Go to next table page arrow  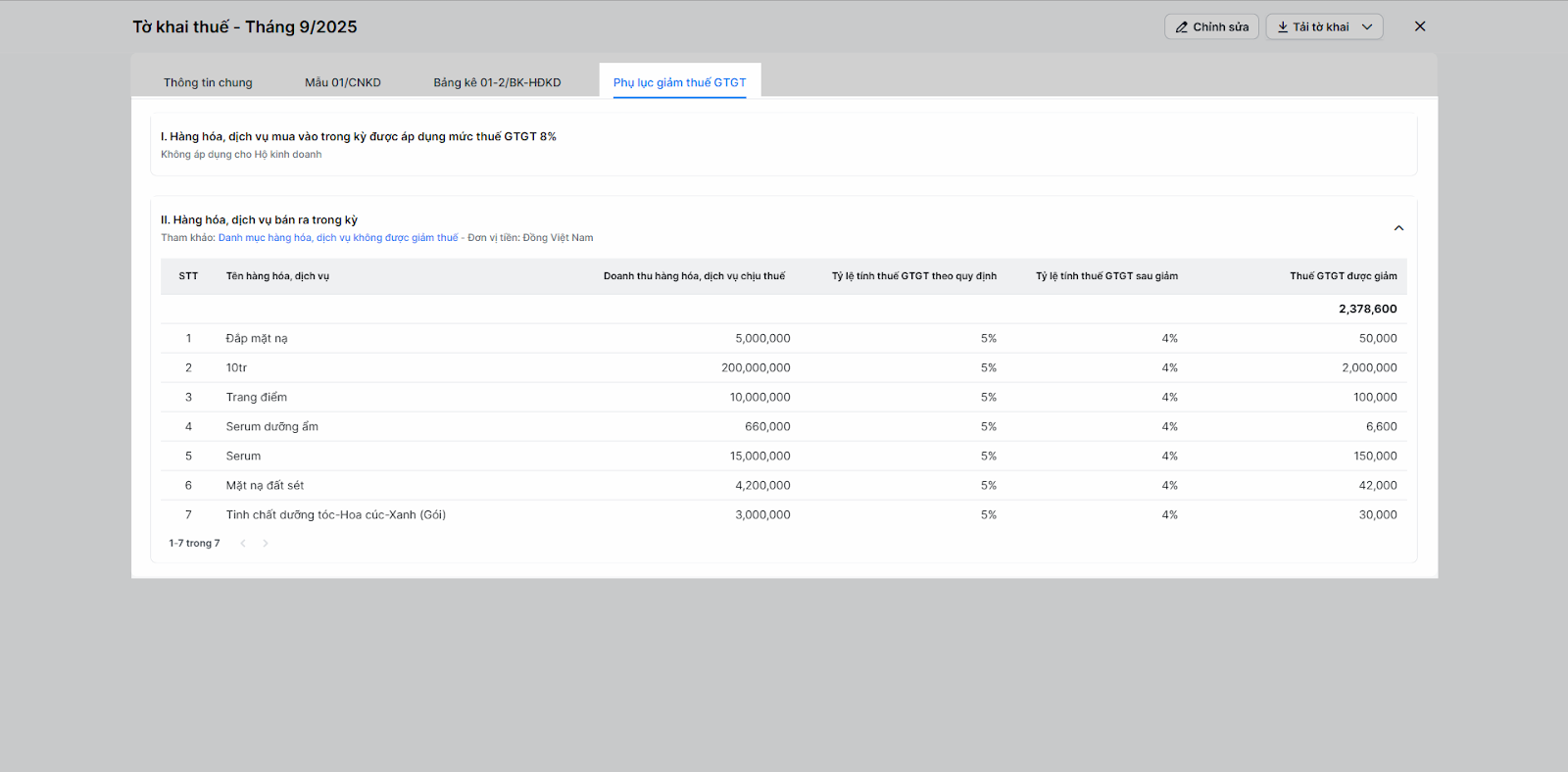tap(266, 544)
